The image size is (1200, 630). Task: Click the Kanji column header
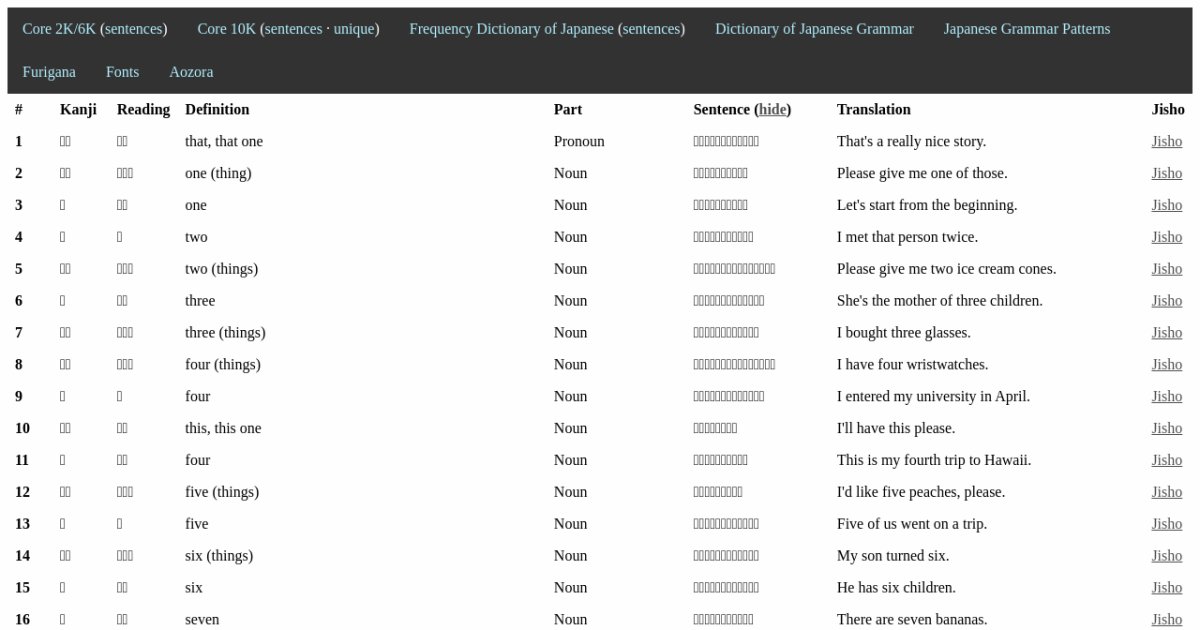pyautogui.click(x=78, y=109)
